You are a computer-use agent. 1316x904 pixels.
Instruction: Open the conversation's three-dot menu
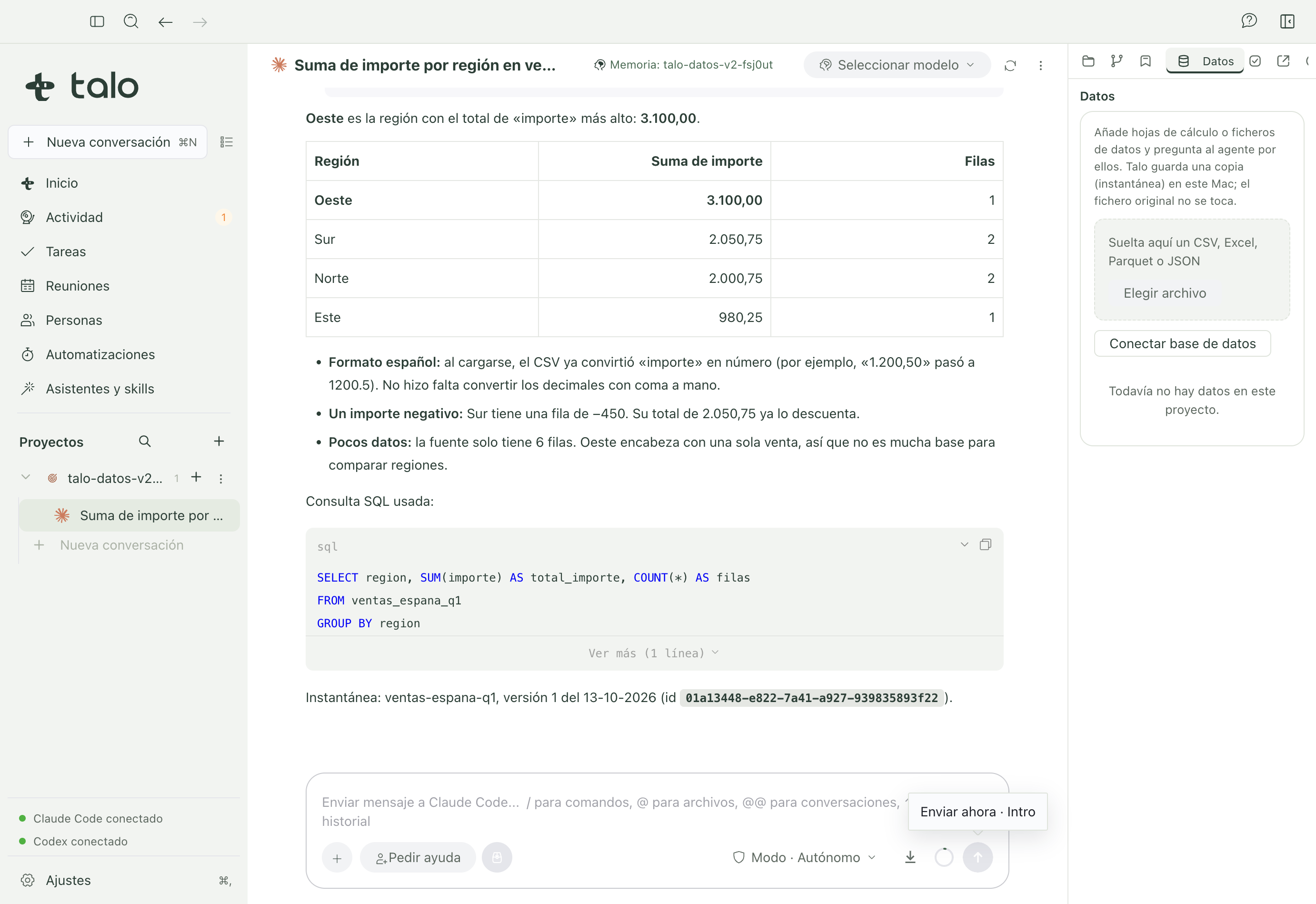pyautogui.click(x=1040, y=65)
